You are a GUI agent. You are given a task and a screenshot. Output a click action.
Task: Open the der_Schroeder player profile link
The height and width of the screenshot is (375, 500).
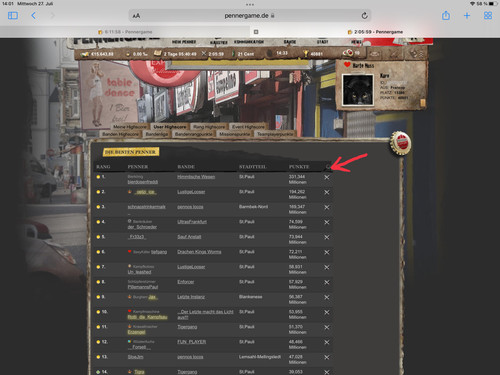click(142, 227)
